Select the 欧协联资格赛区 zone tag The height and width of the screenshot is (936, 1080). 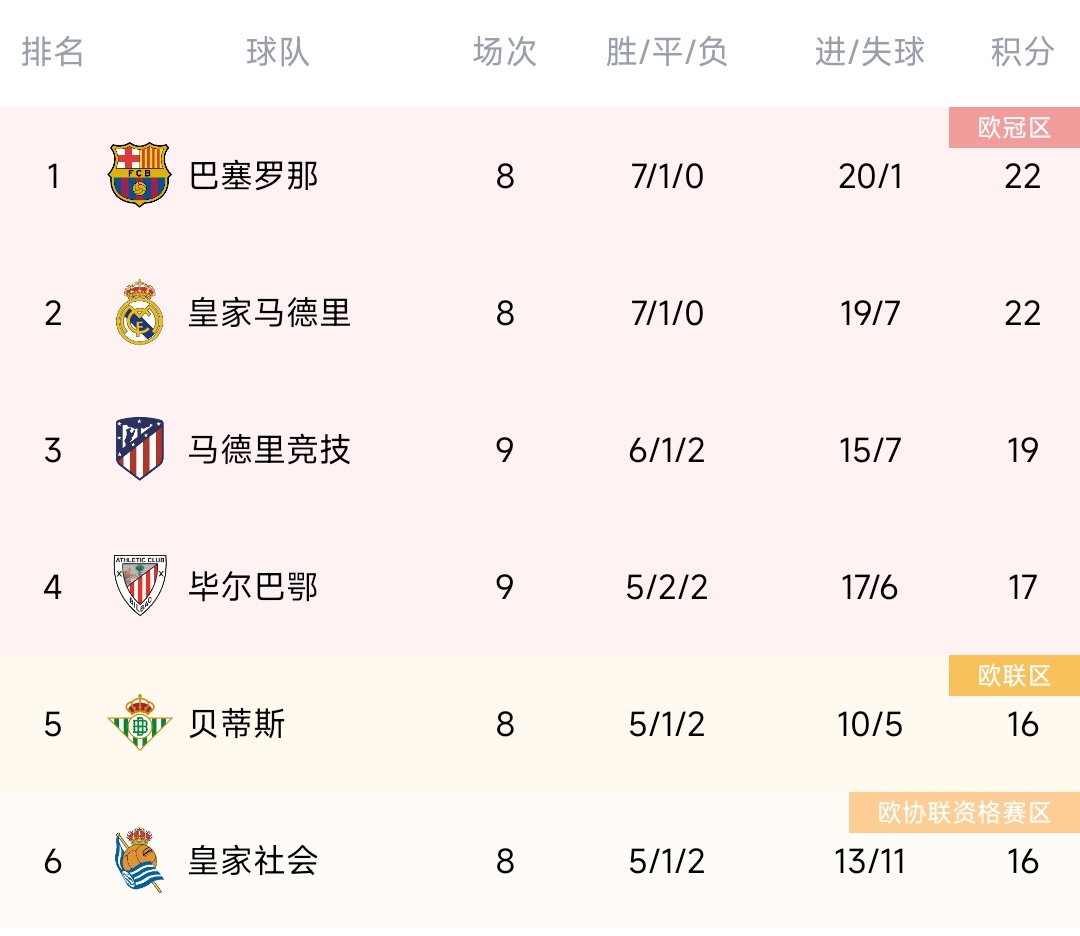click(x=964, y=813)
